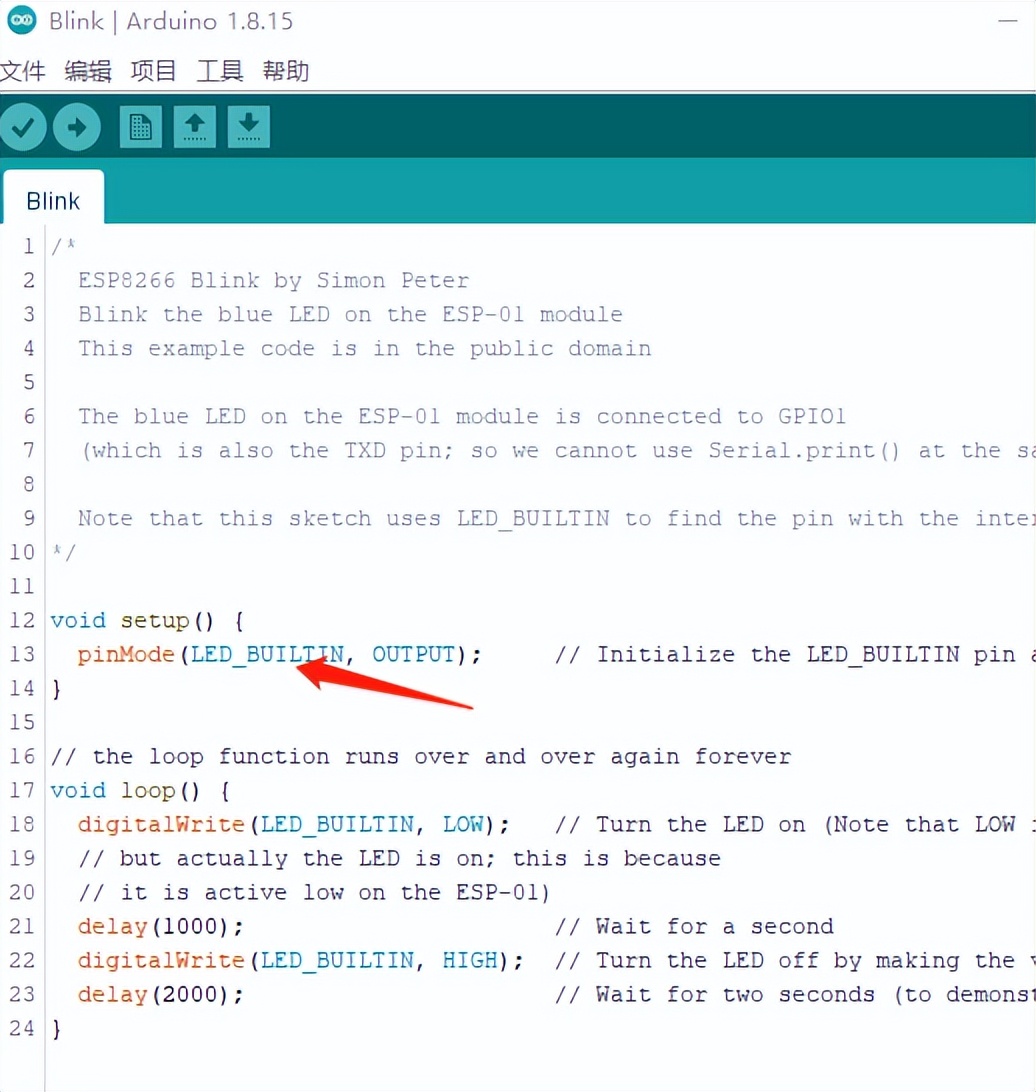Click the Arduino logo in title bar

[20, 21]
